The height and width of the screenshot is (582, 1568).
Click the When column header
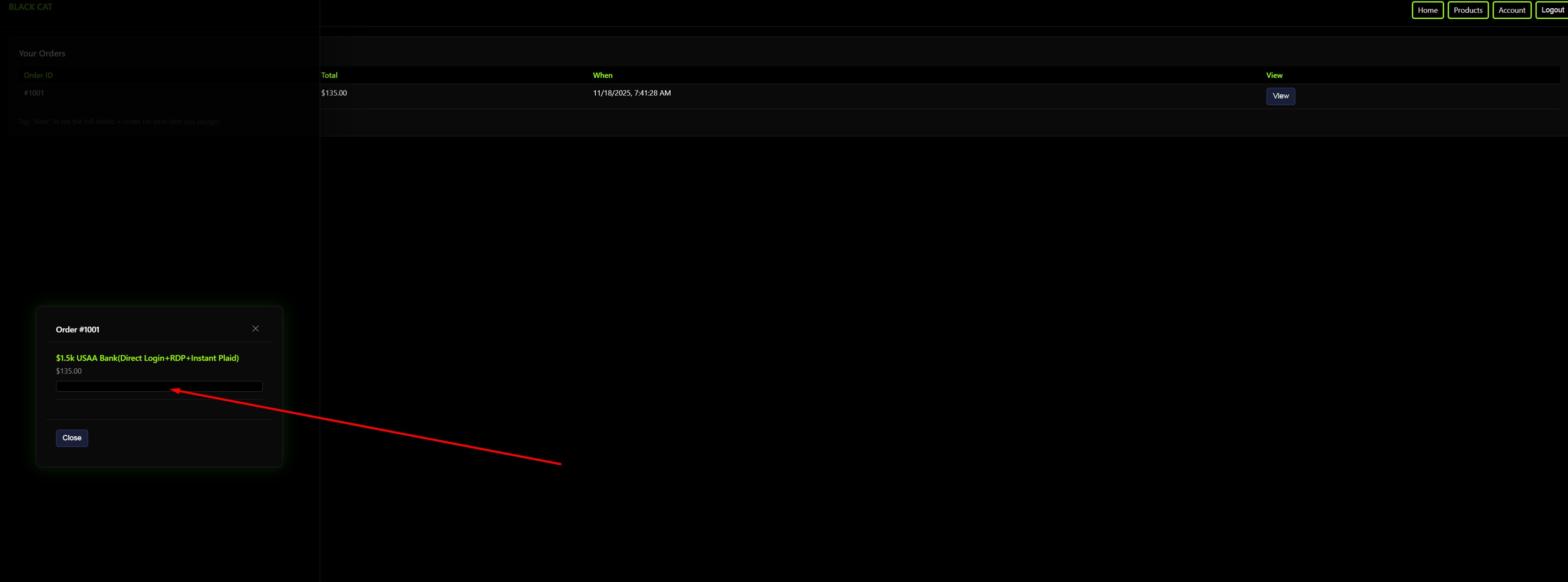602,76
